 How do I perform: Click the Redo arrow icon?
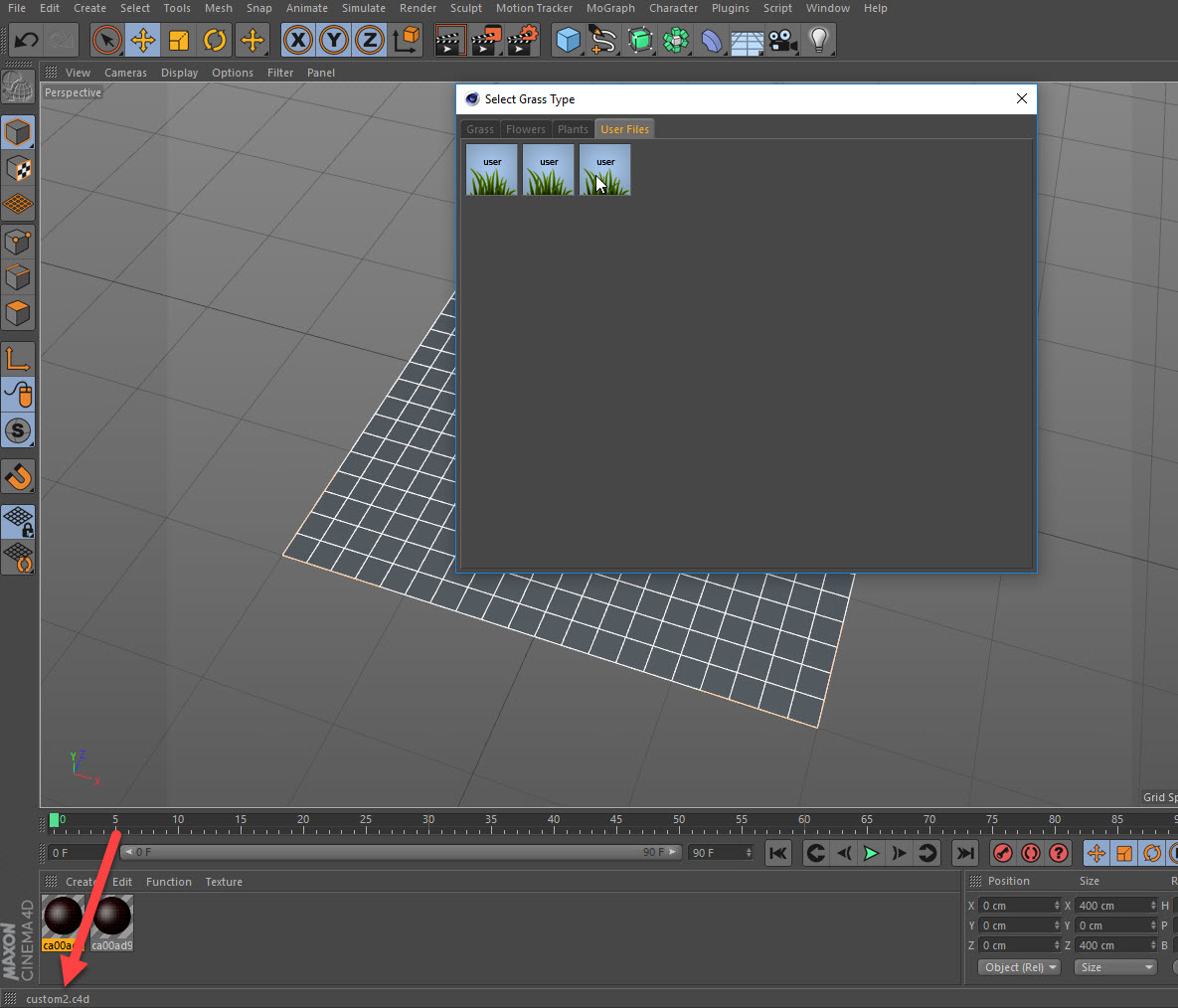point(62,40)
